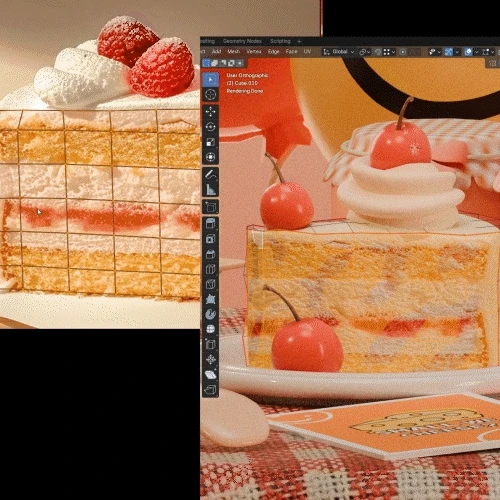Activate the Edge Slide tool
The height and width of the screenshot is (500, 500).
(210, 344)
